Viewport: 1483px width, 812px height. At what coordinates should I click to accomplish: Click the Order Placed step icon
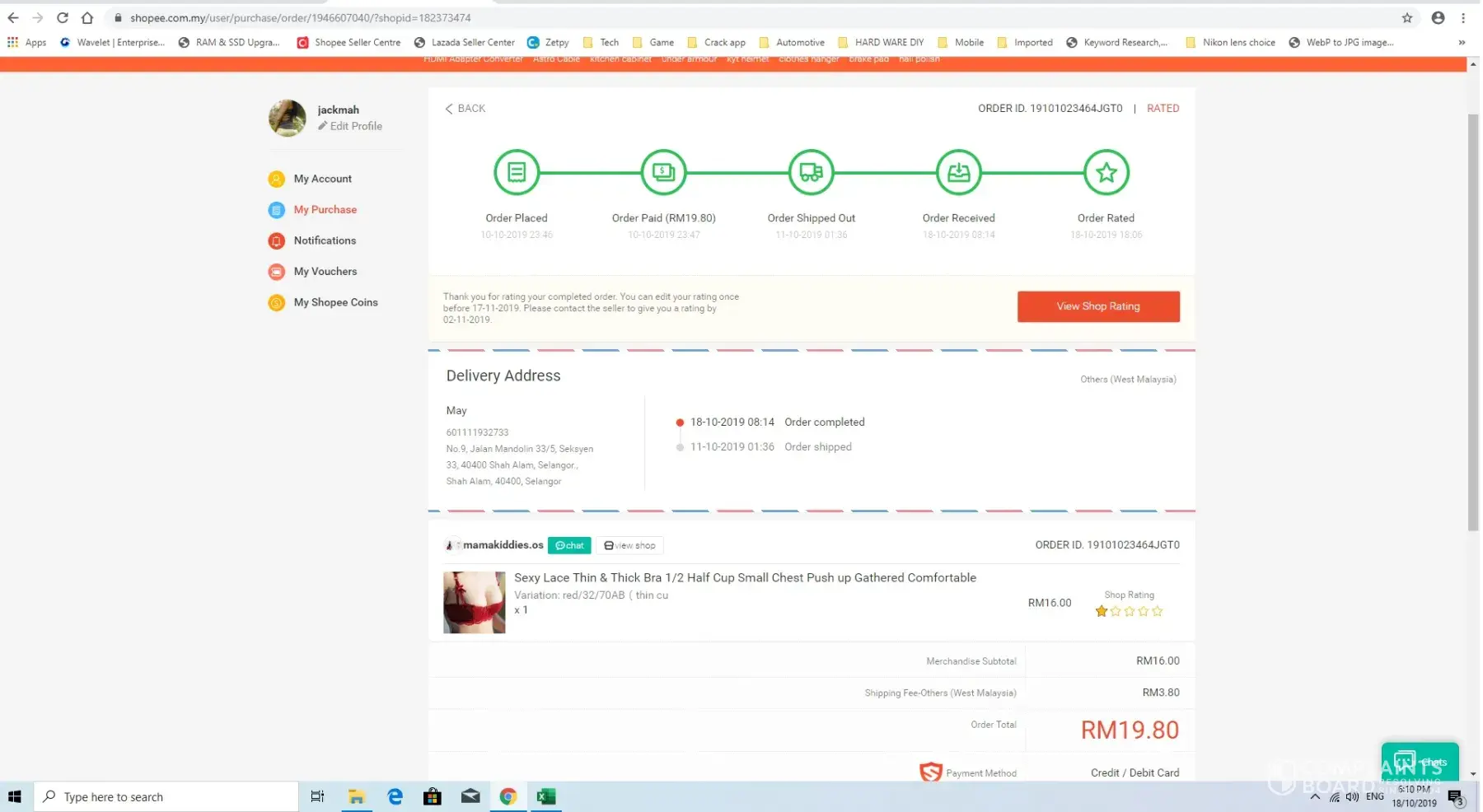pos(517,173)
